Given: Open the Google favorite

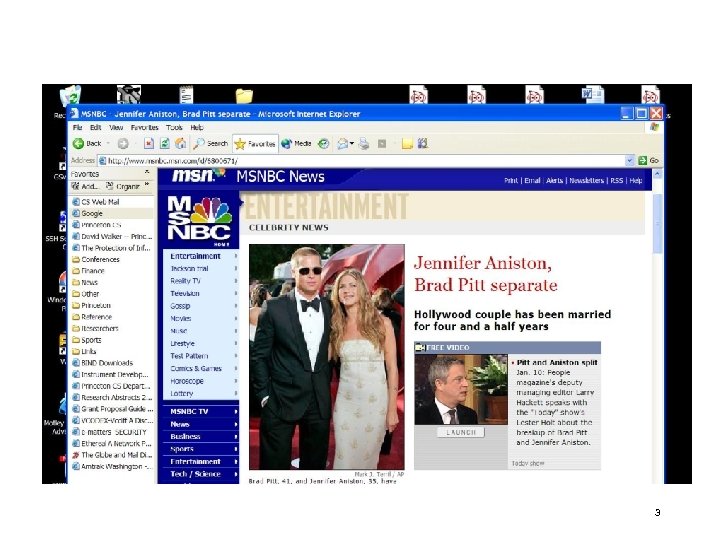Looking at the screenshot, I should (88, 213).
